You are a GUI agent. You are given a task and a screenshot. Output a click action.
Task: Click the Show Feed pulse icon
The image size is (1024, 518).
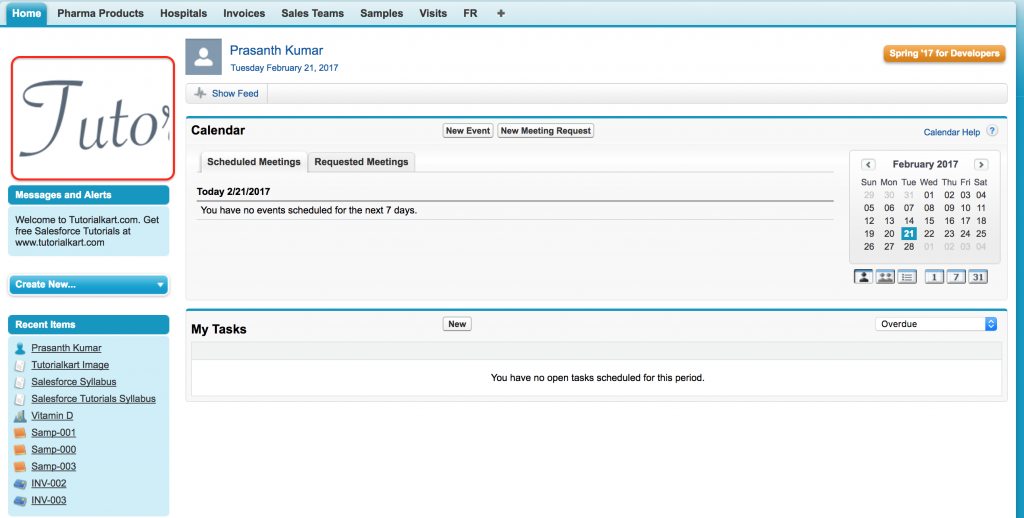[x=200, y=93]
